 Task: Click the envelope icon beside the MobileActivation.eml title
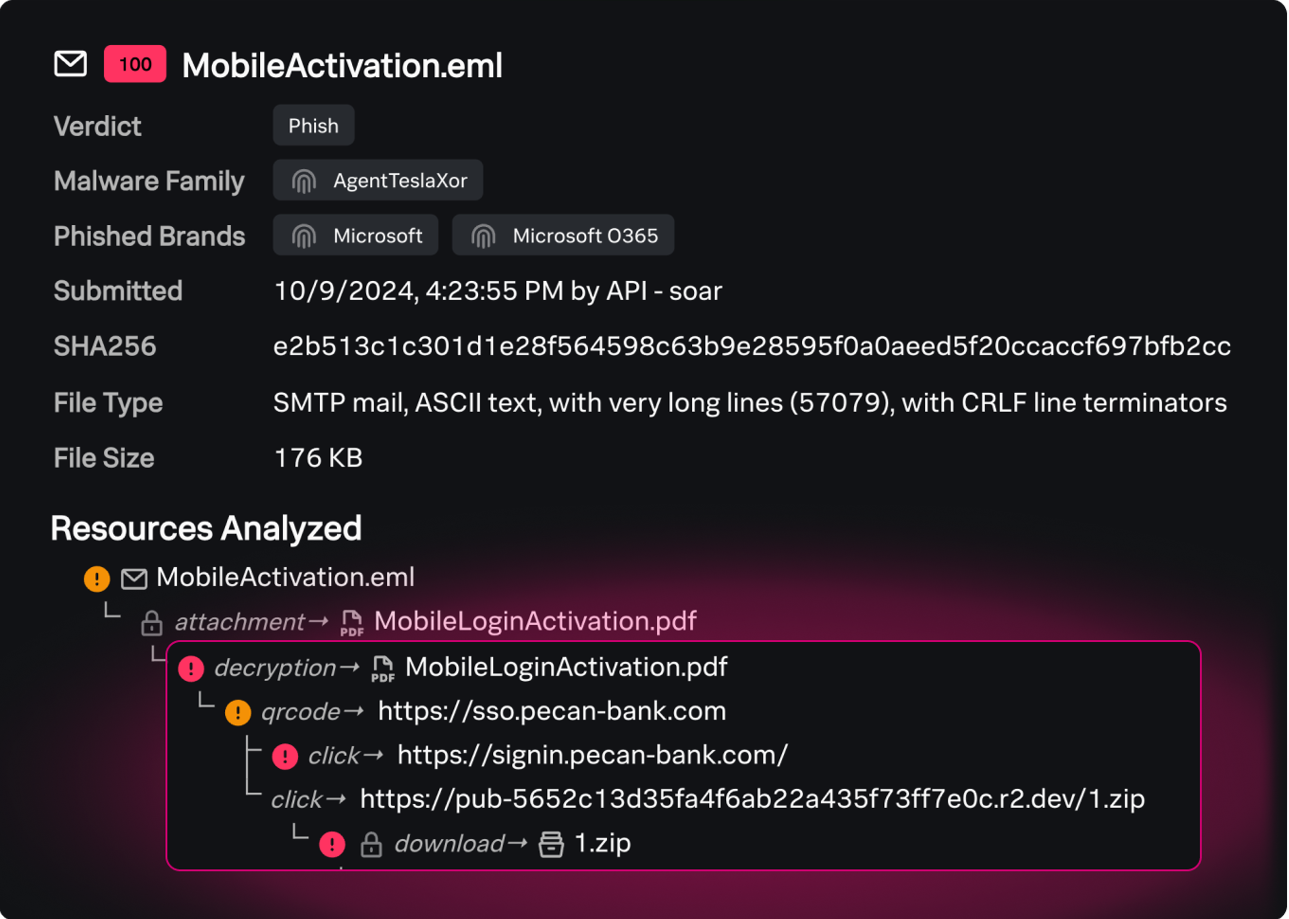coord(70,64)
